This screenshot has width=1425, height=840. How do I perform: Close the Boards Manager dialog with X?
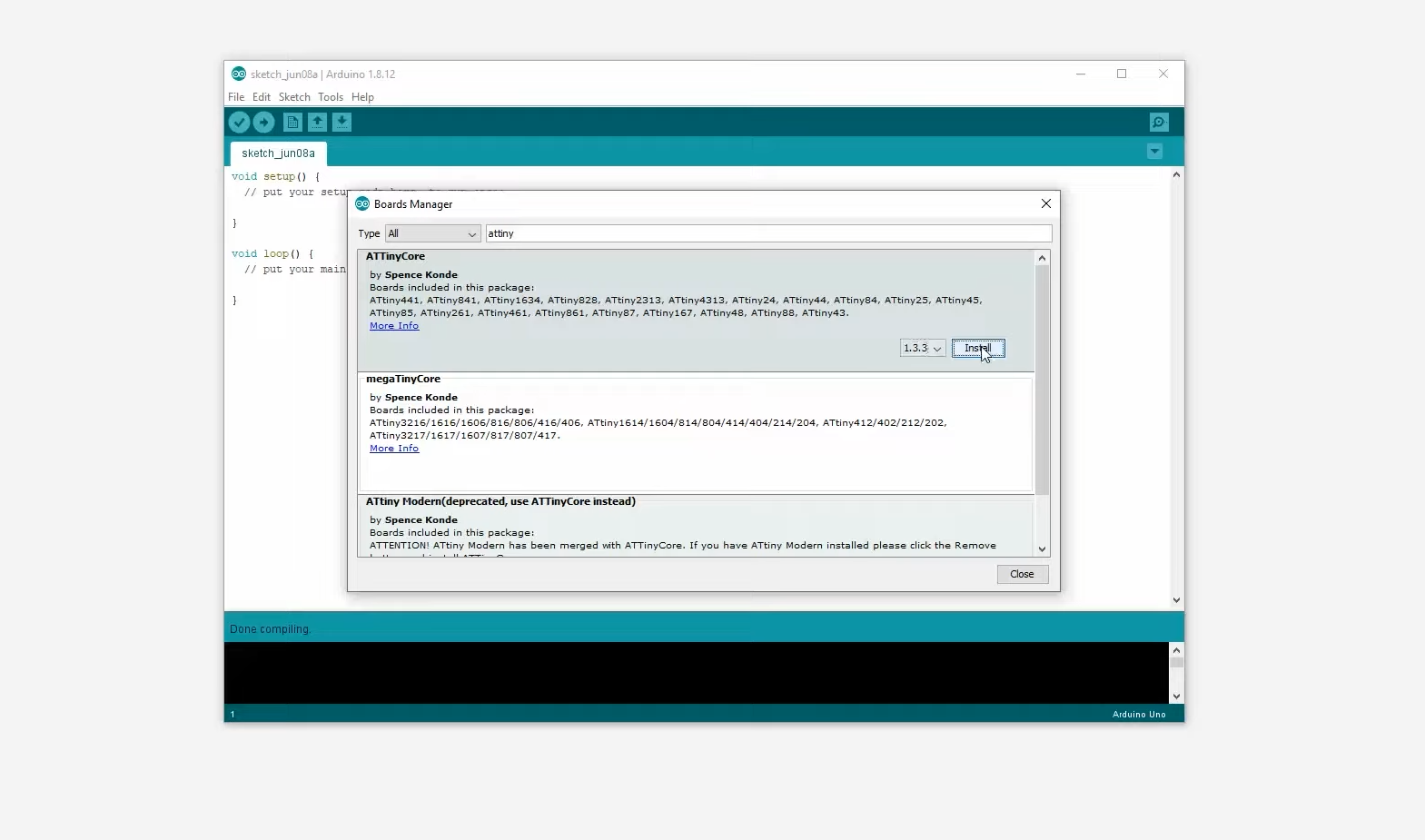click(1045, 203)
